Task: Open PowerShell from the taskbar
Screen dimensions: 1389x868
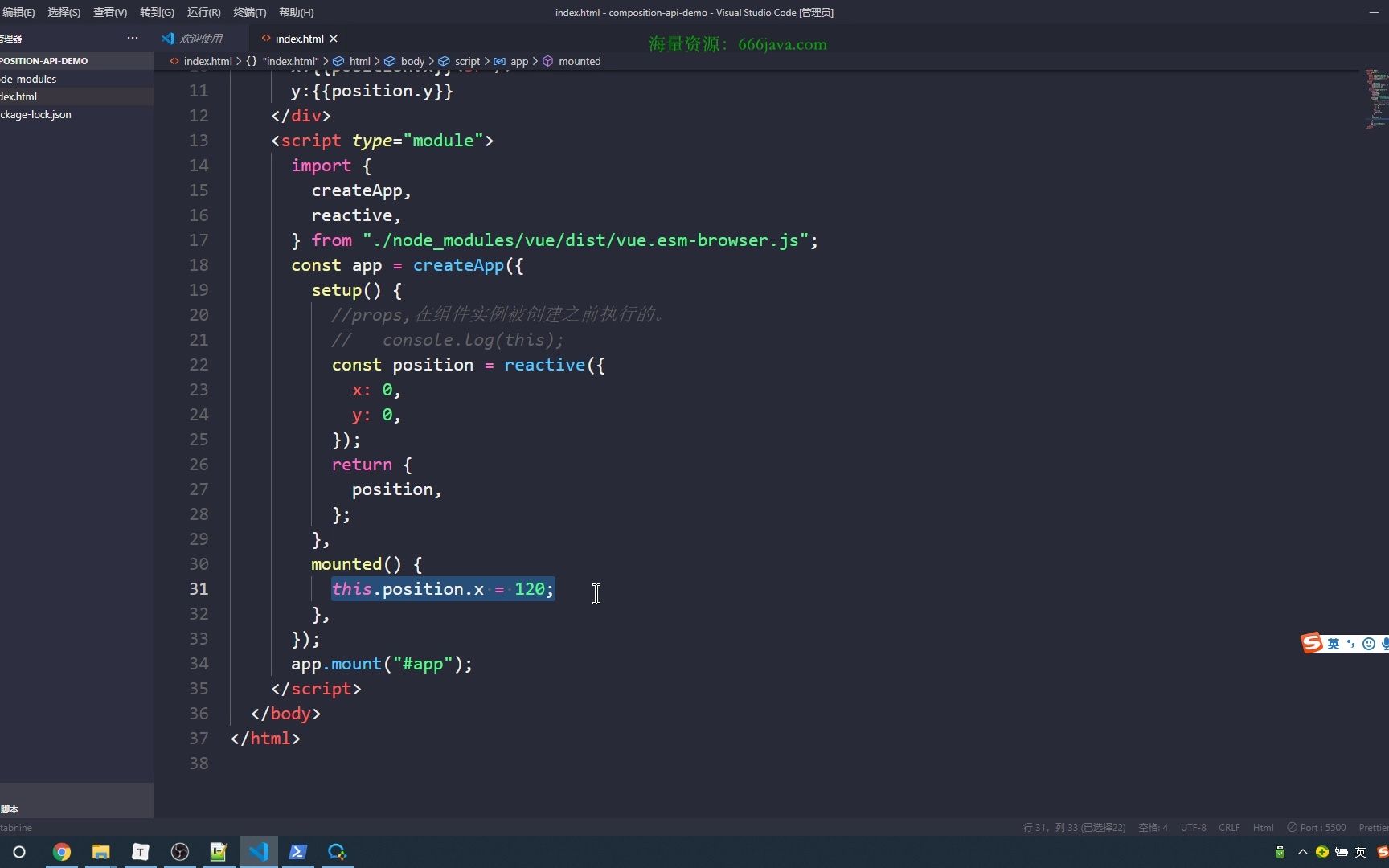Action: pos(298,852)
